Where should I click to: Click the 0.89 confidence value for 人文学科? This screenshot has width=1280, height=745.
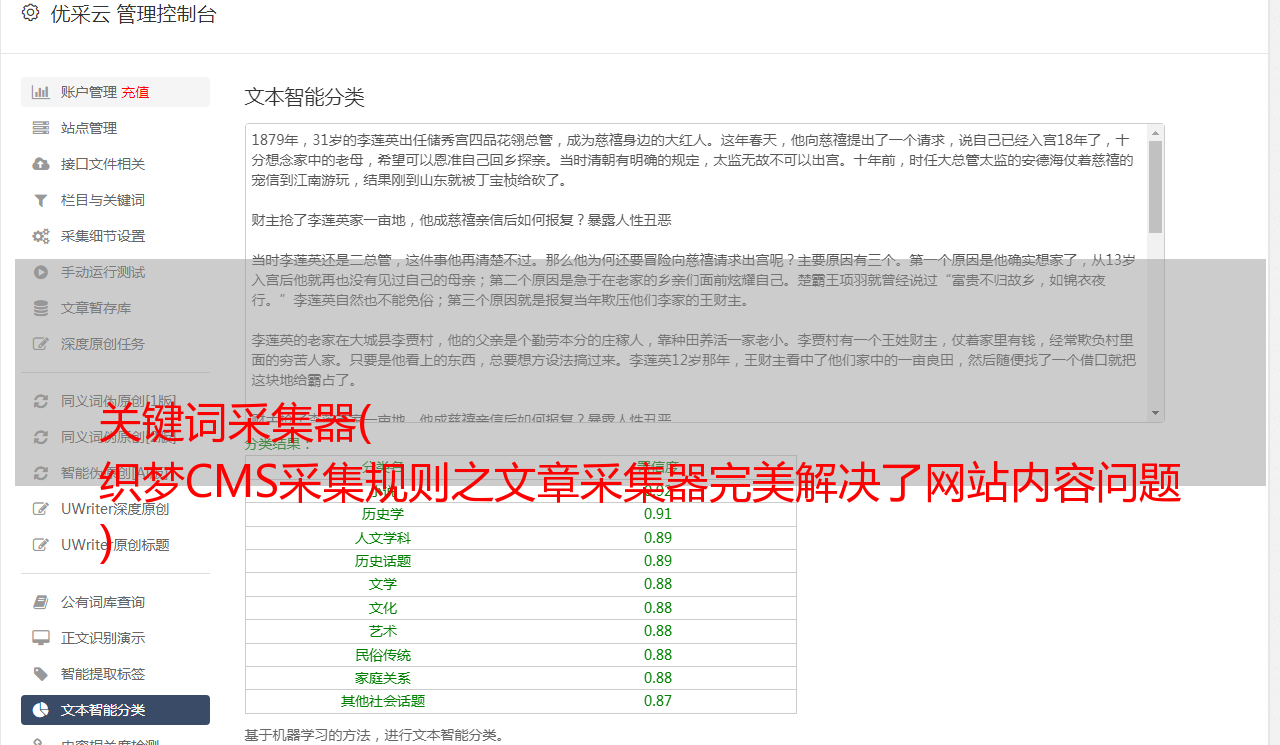click(658, 538)
